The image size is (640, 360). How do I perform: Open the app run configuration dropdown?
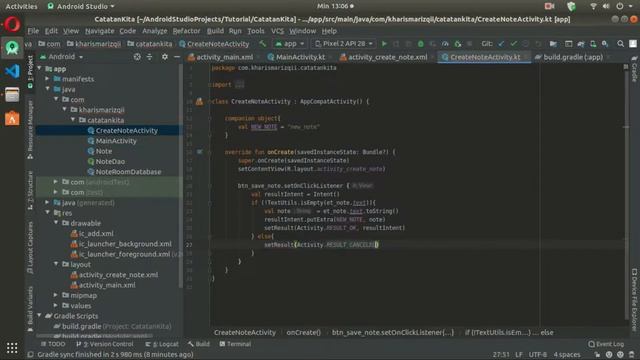coord(290,44)
